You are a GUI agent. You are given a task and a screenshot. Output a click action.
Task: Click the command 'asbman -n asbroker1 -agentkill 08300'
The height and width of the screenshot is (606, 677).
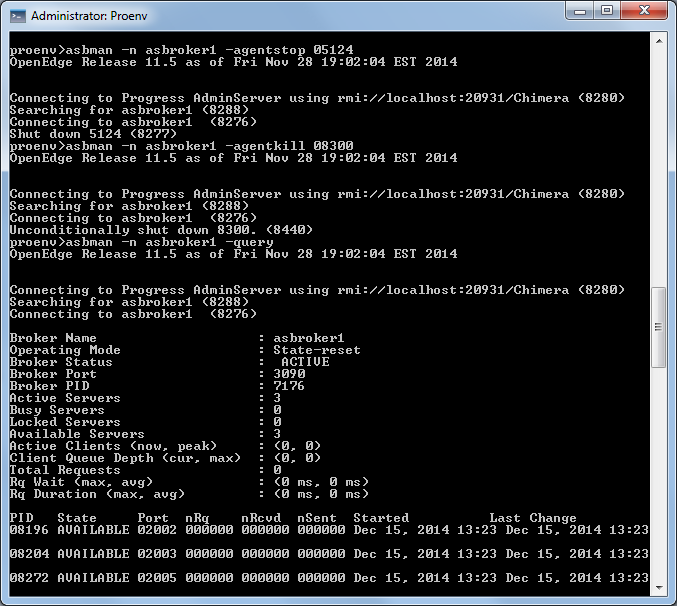tap(209, 146)
